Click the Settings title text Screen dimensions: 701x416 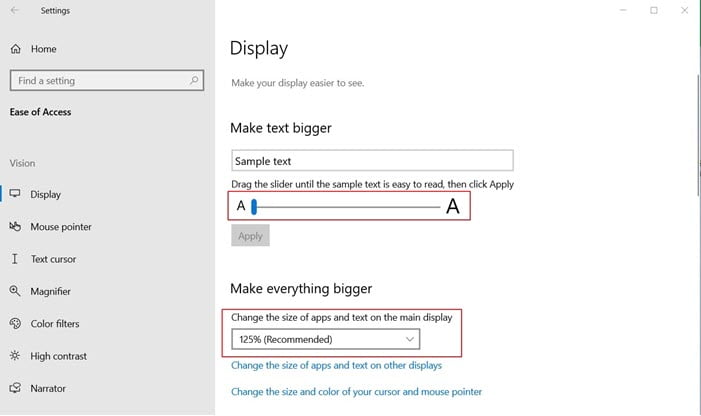coord(55,10)
